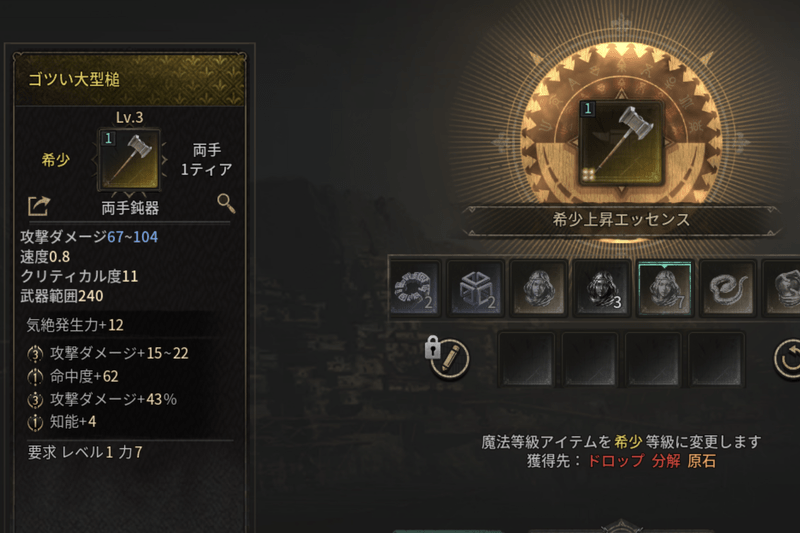Click the share icon in item panel
Viewport: 800px width, 533px height.
point(39,206)
